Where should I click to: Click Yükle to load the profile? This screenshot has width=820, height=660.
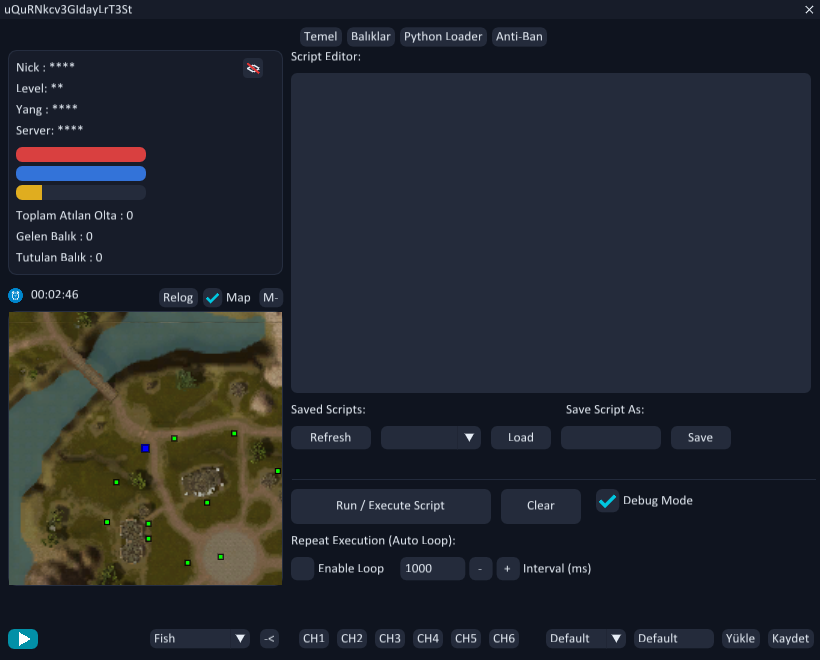point(741,639)
